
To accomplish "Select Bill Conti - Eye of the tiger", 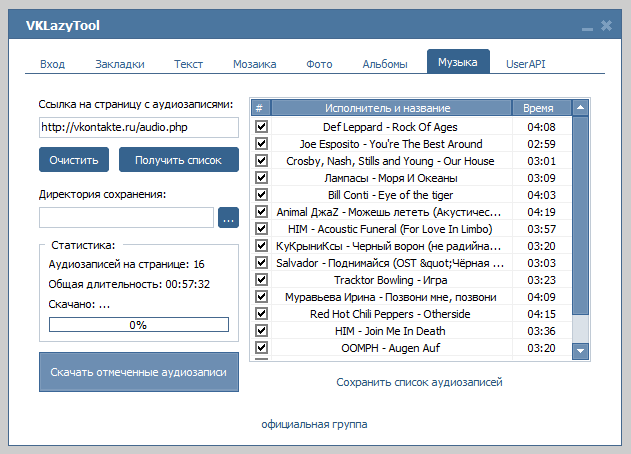I will coord(390,195).
